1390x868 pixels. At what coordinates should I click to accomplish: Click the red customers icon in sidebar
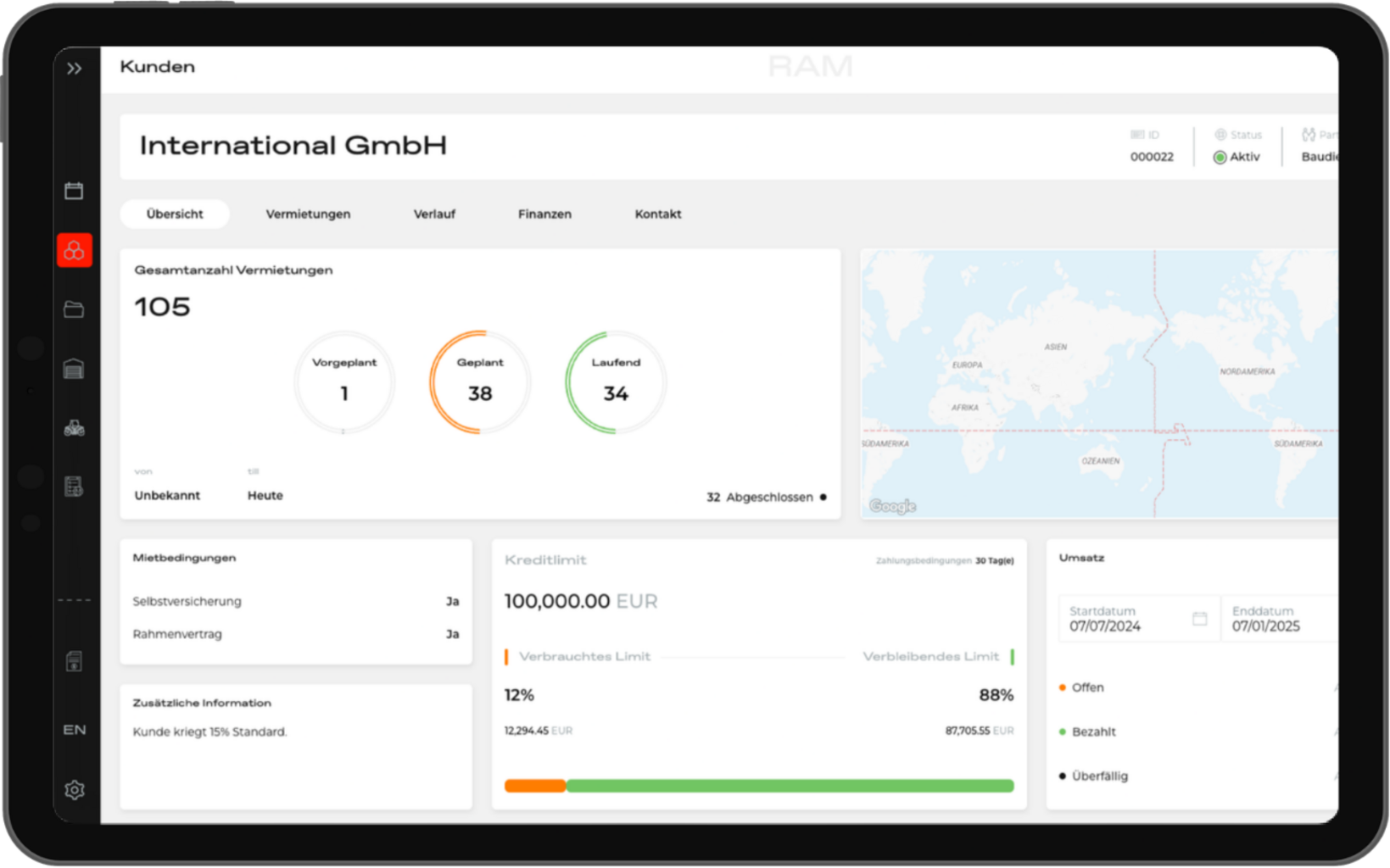click(75, 251)
